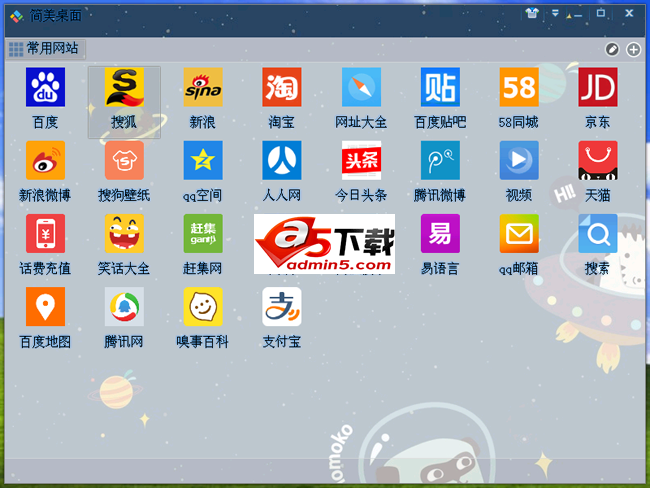650x488 pixels.
Task: Click the 新浪微博 text label
Action: [45, 195]
